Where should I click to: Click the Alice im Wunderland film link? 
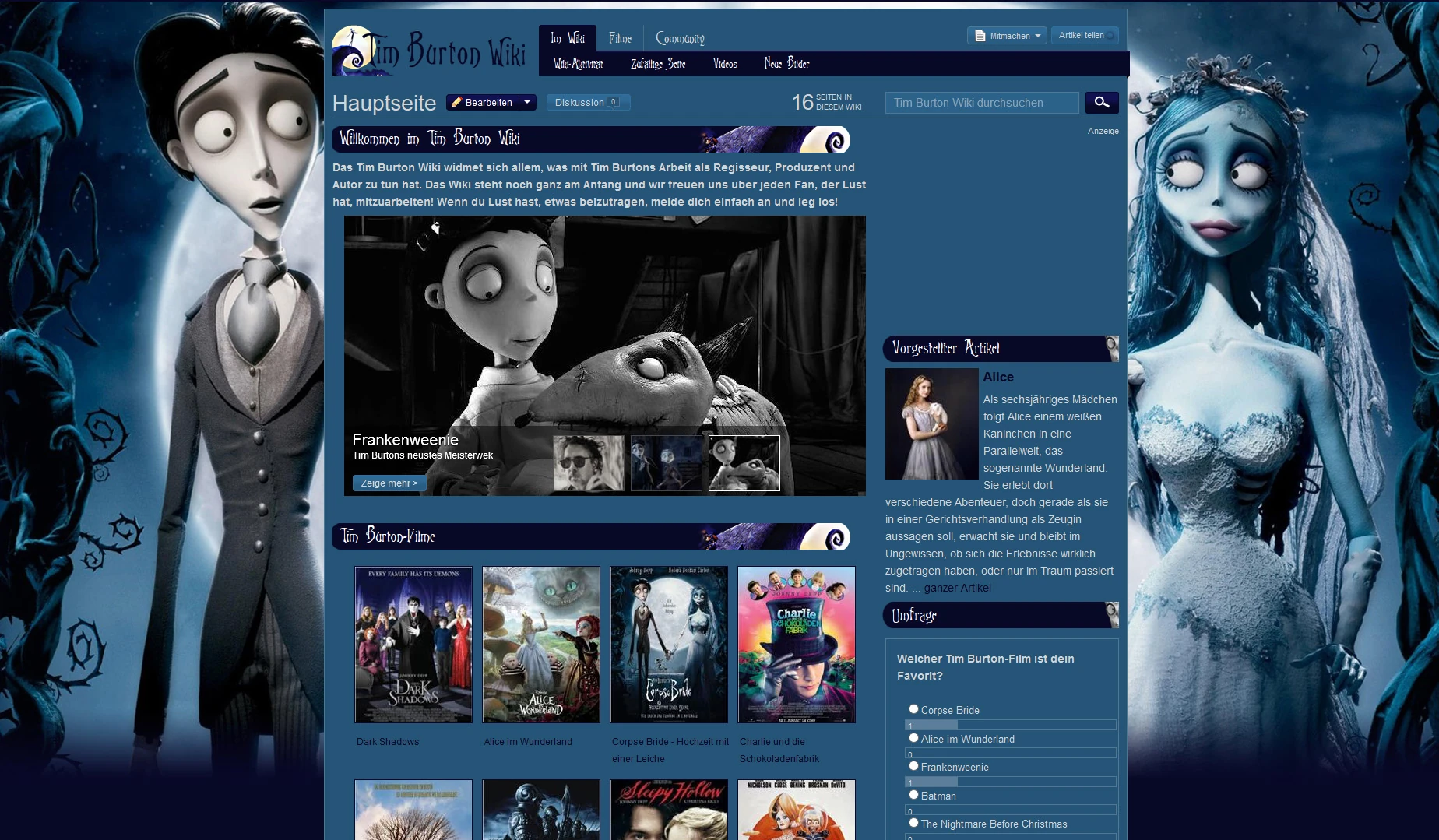click(528, 742)
